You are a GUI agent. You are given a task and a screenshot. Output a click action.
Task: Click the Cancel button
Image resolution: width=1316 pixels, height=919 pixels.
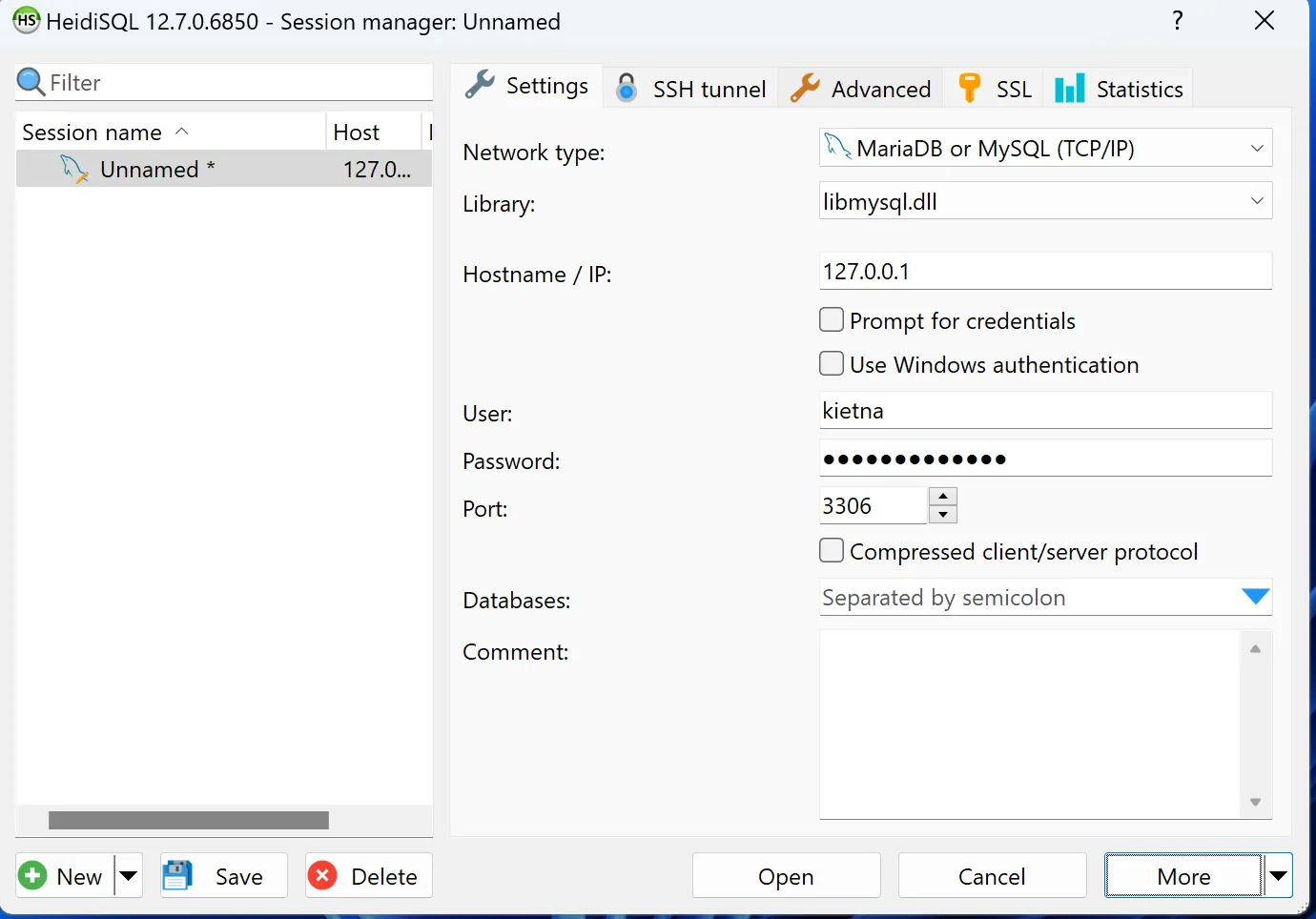tap(992, 875)
